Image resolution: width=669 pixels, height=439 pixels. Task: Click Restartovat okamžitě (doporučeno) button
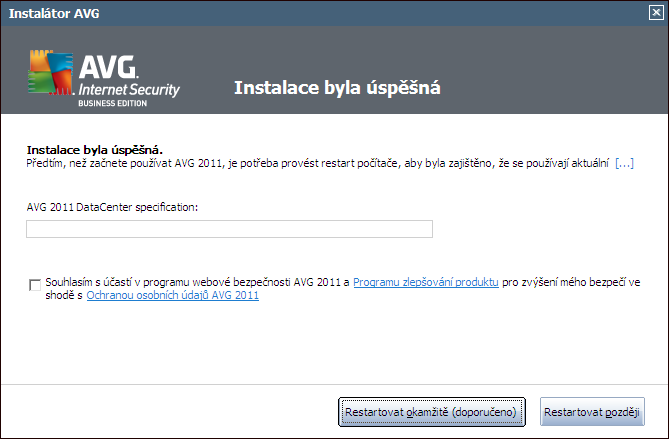click(x=432, y=412)
